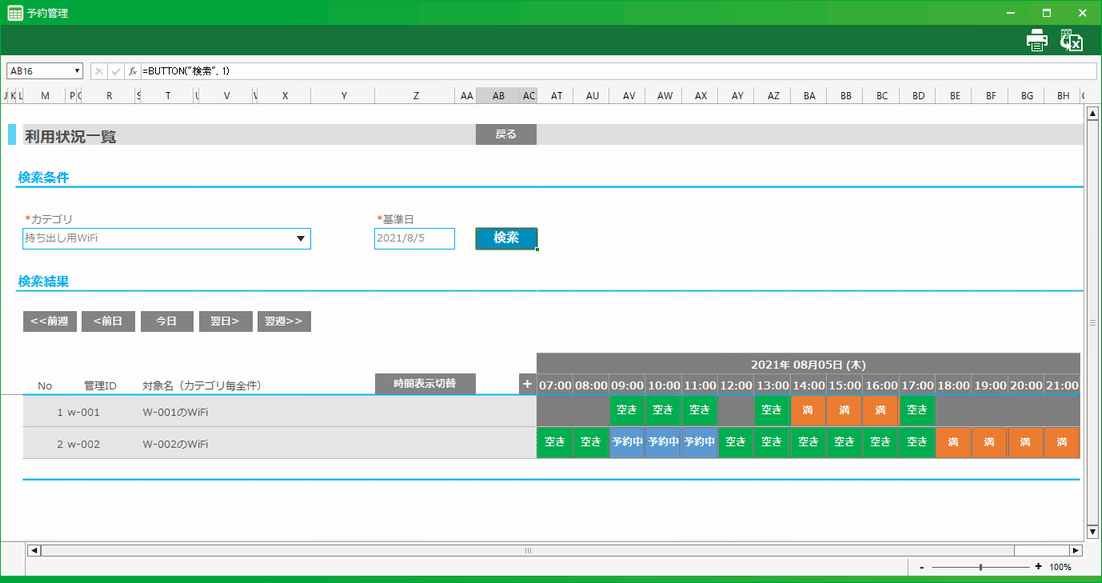Expand the AB16 name box dropdown
1102x583 pixels.
pyautogui.click(x=77, y=71)
